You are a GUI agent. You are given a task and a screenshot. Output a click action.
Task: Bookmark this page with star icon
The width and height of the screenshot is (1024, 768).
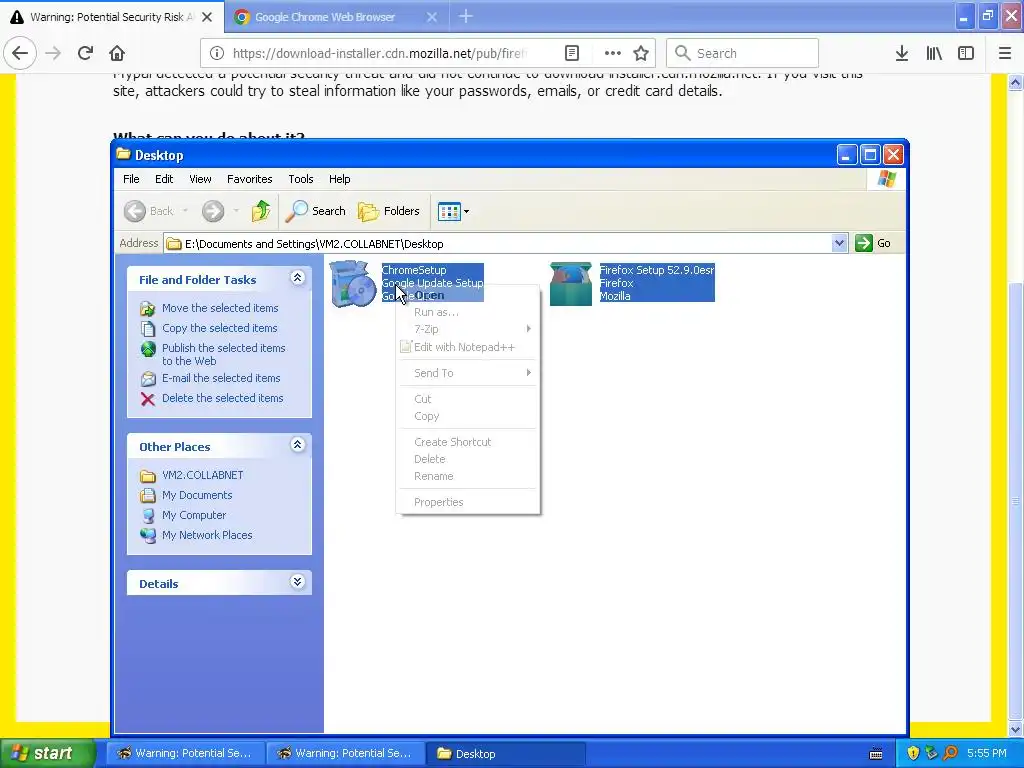[641, 53]
